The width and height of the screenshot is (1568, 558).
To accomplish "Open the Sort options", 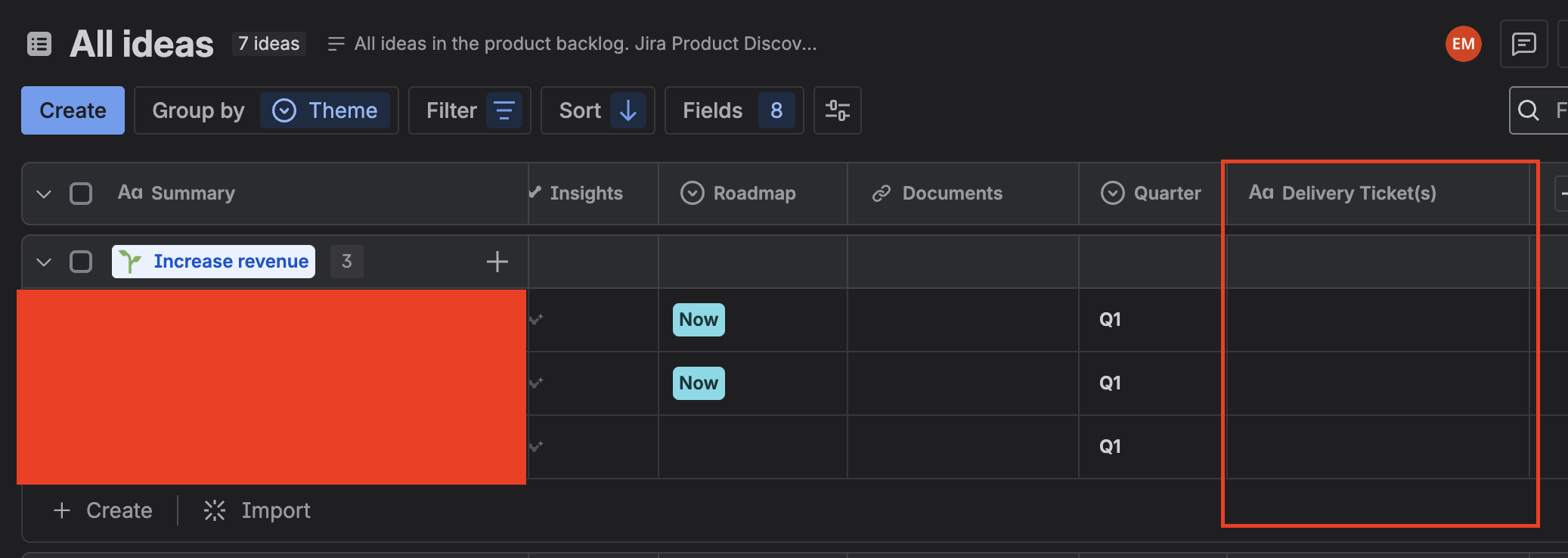I will pyautogui.click(x=598, y=110).
